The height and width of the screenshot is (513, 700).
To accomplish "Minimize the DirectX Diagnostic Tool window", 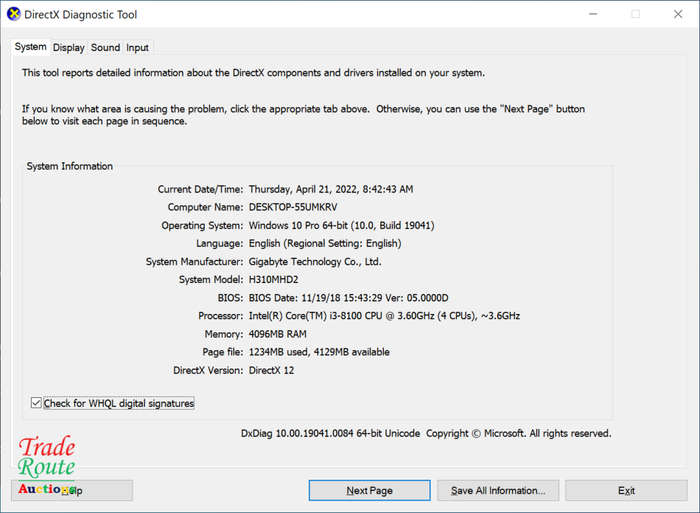I will point(593,14).
